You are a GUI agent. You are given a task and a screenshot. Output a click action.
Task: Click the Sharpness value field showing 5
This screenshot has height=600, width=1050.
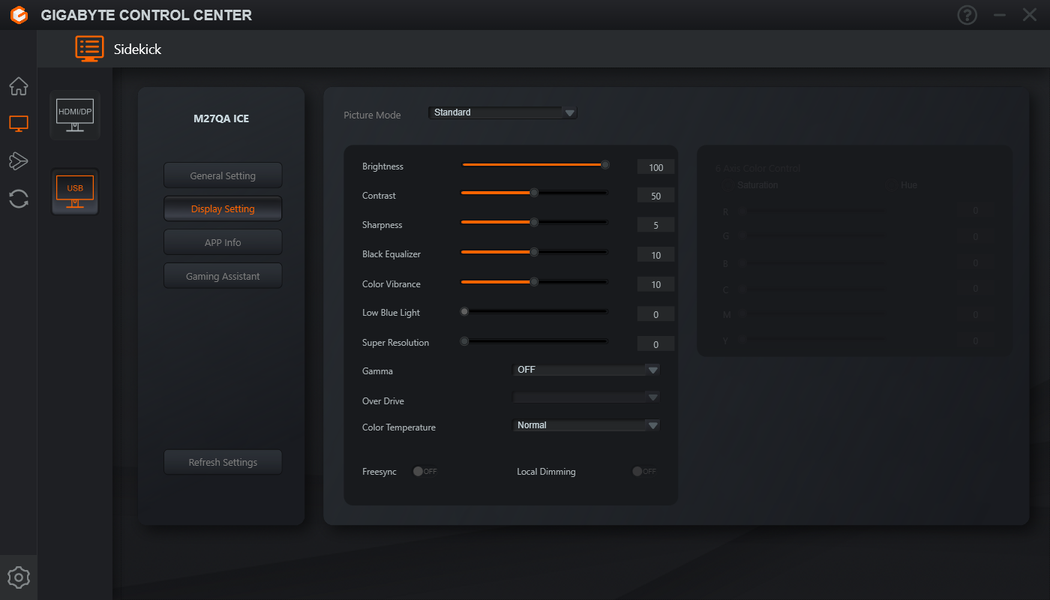tap(656, 226)
